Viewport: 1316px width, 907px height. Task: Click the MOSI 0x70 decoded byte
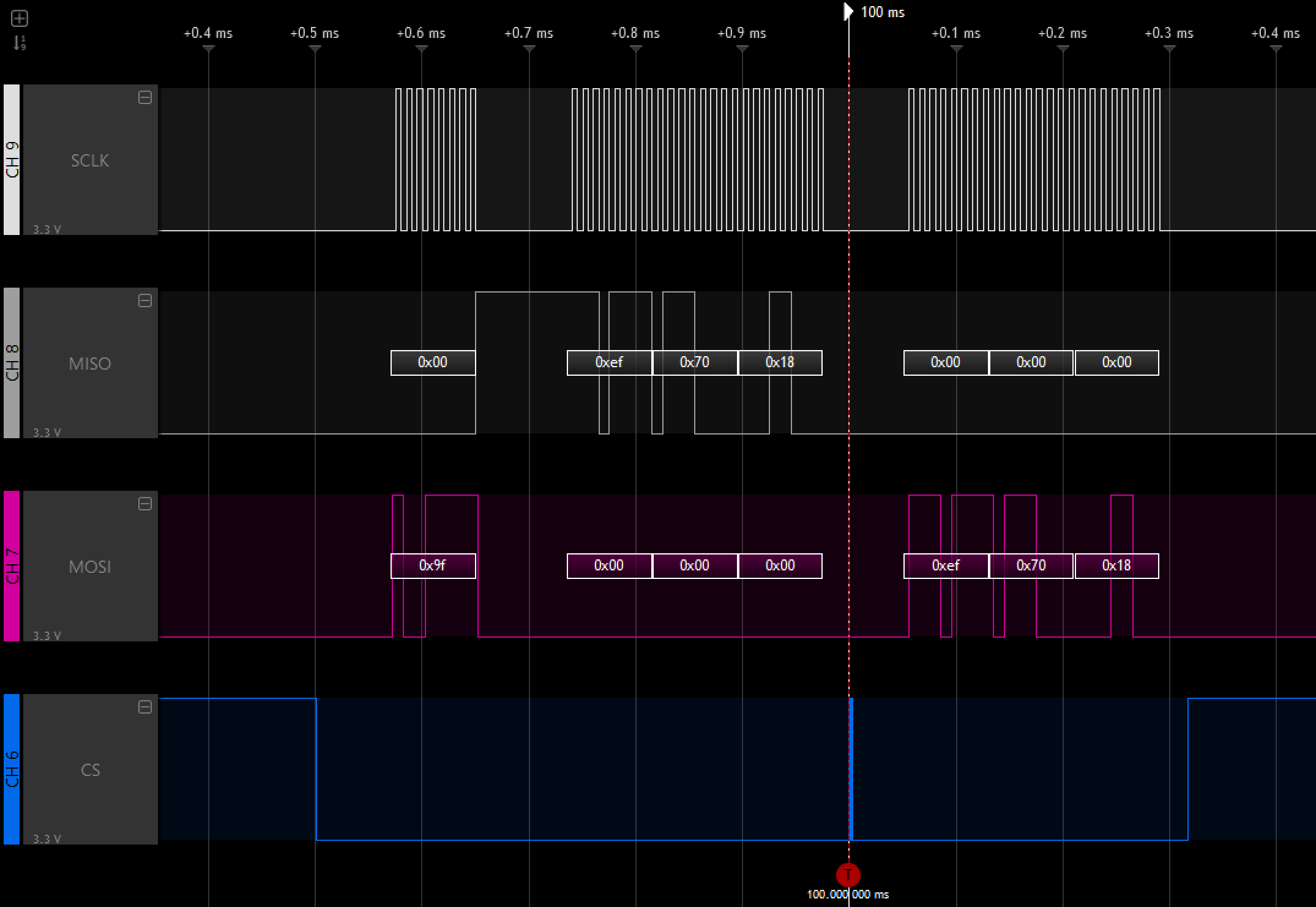[1031, 565]
